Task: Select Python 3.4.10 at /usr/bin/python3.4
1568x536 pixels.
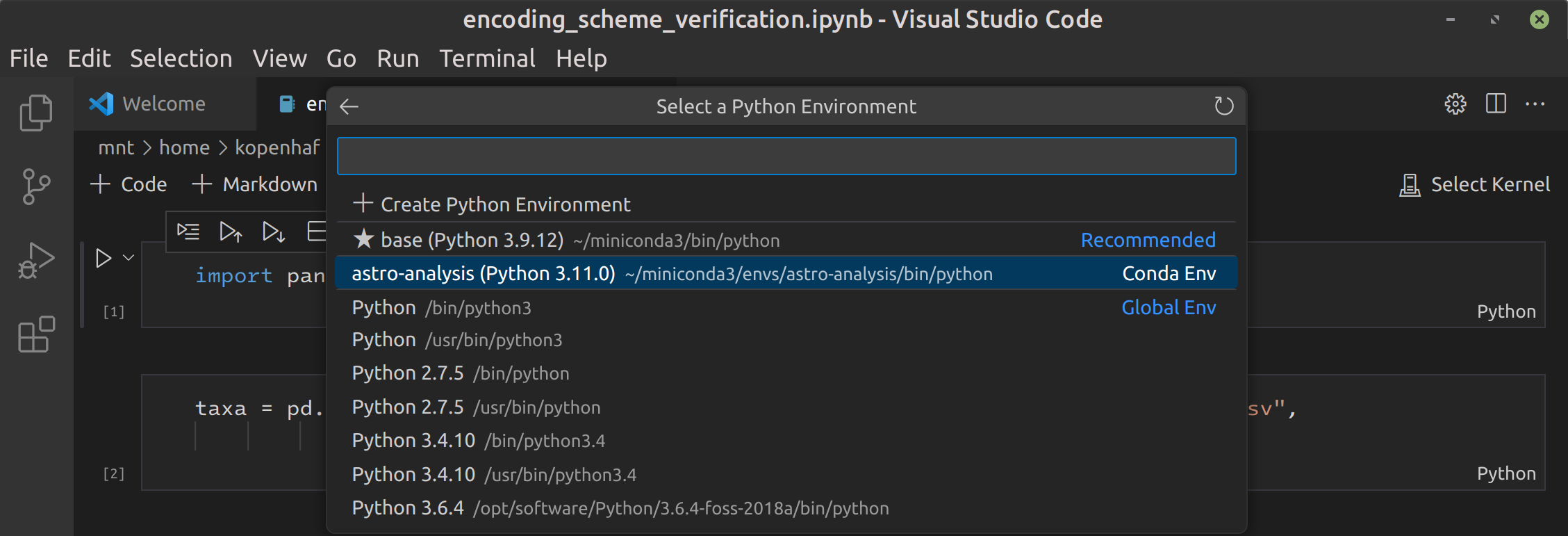Action: tap(786, 475)
